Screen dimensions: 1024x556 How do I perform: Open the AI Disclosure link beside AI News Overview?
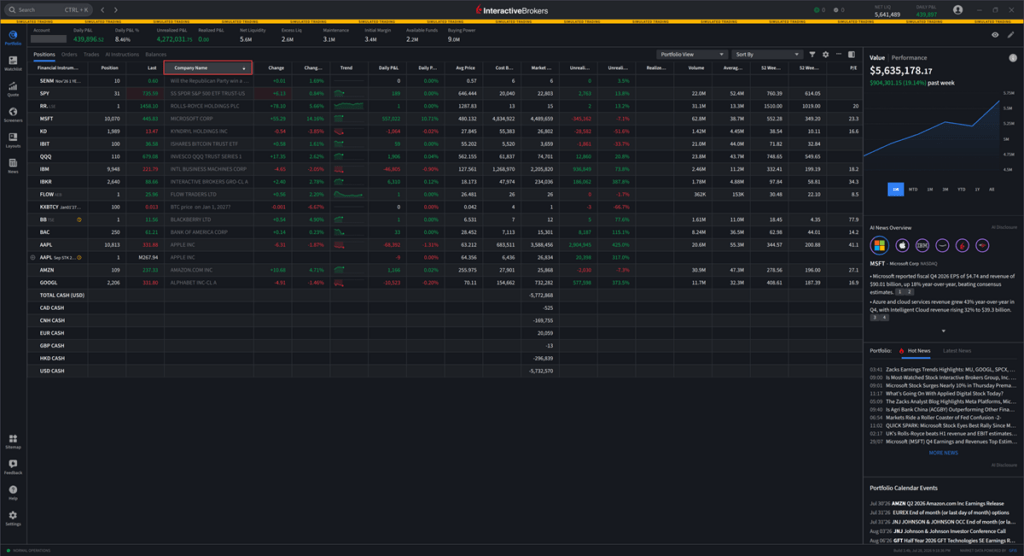tap(1004, 227)
